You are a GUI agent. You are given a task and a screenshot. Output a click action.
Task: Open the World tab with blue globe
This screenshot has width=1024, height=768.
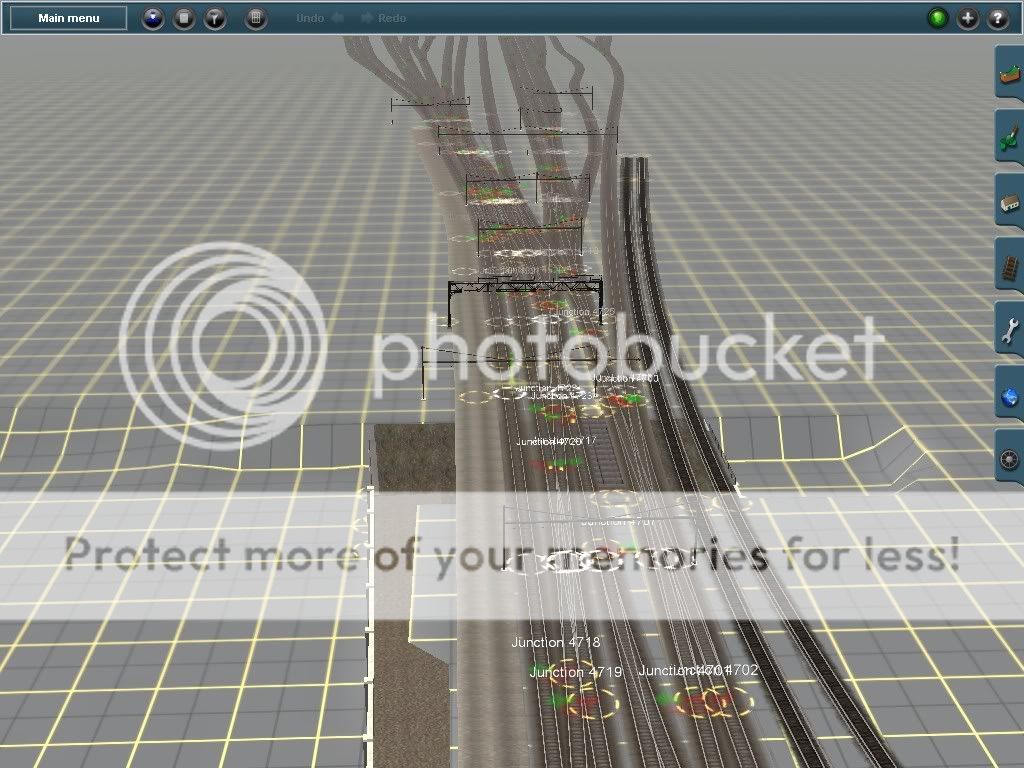click(x=1010, y=393)
